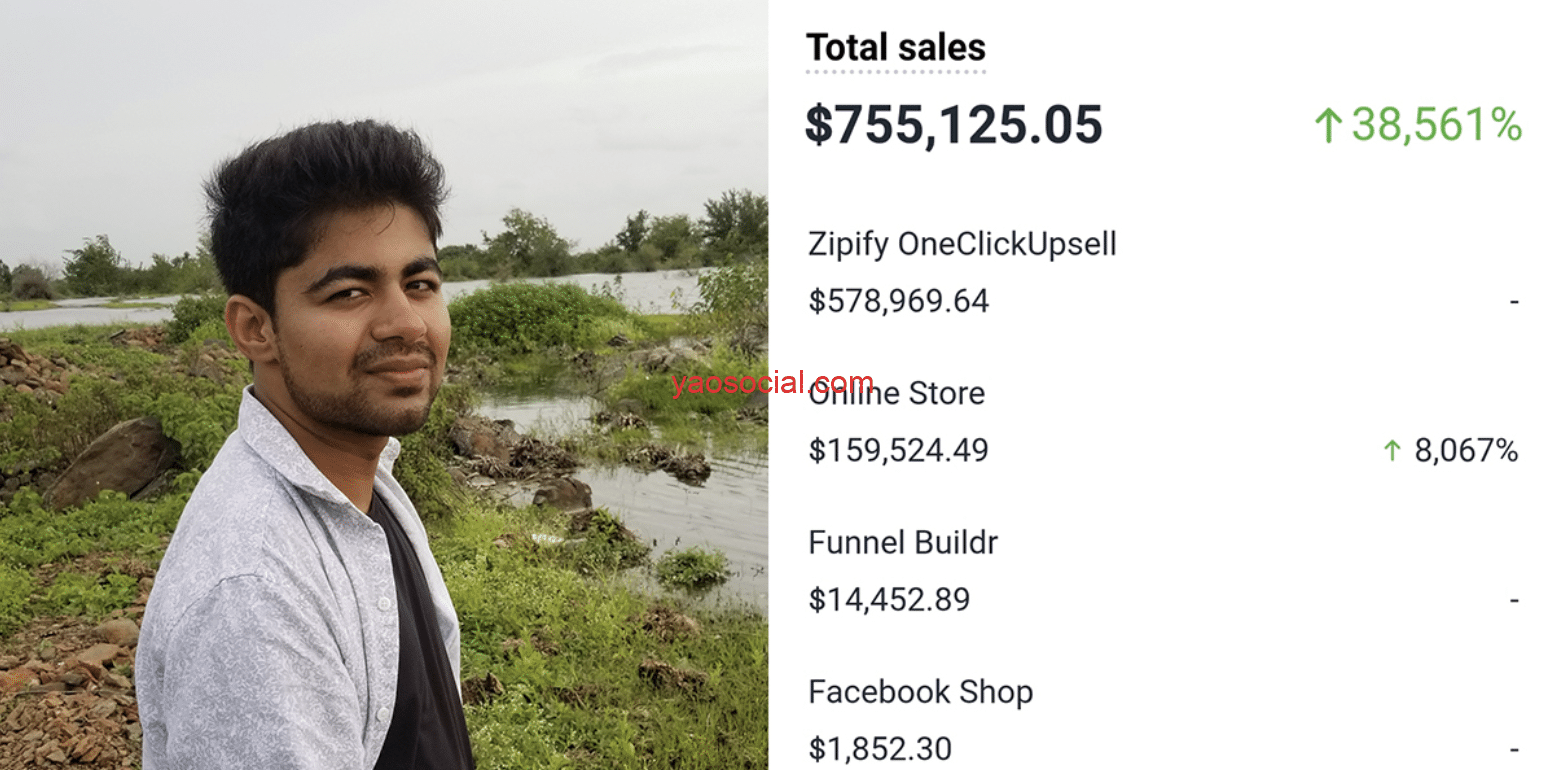
Task: Click the $755,125.05 total sales amount
Action: coord(953,125)
